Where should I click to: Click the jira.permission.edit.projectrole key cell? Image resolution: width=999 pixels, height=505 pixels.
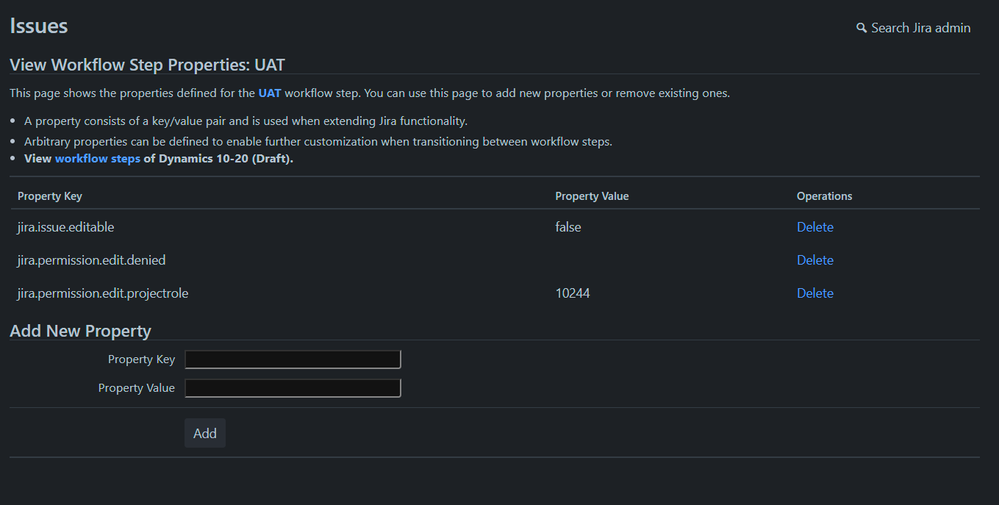click(103, 294)
